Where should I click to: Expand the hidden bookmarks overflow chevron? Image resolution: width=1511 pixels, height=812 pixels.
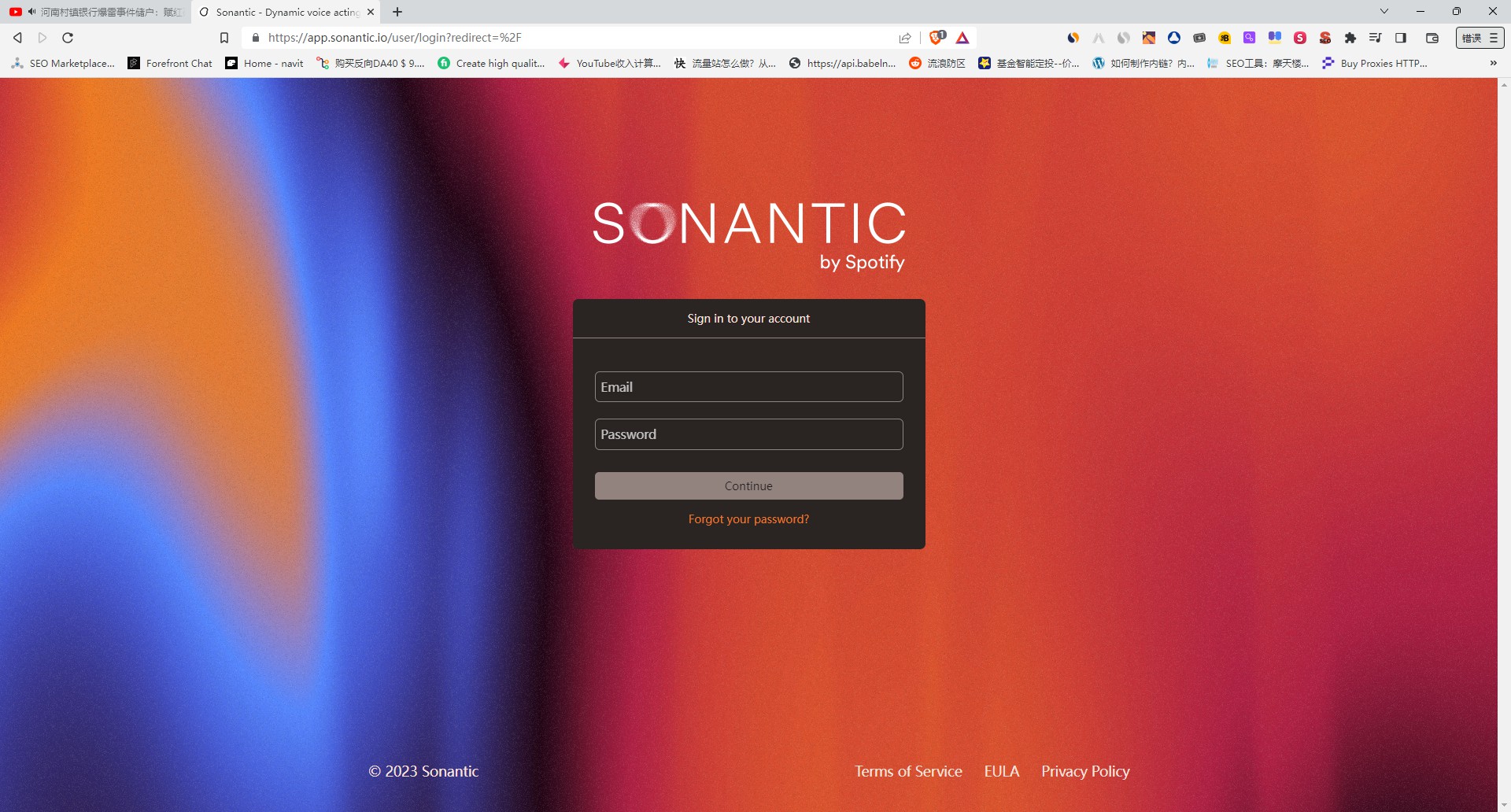tap(1492, 63)
